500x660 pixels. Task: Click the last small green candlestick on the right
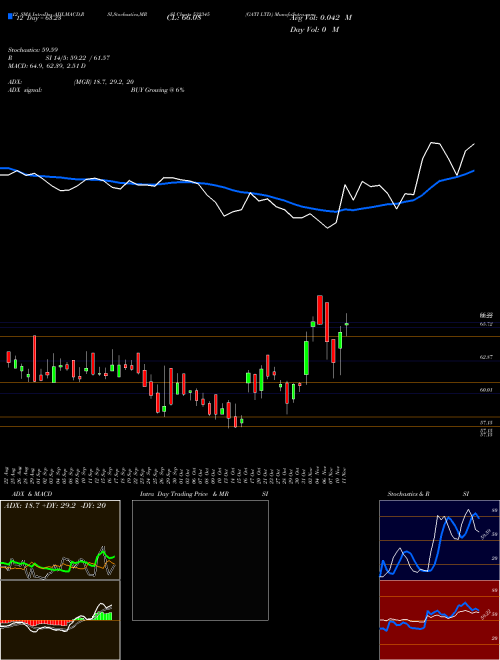pyautogui.click(x=347, y=324)
